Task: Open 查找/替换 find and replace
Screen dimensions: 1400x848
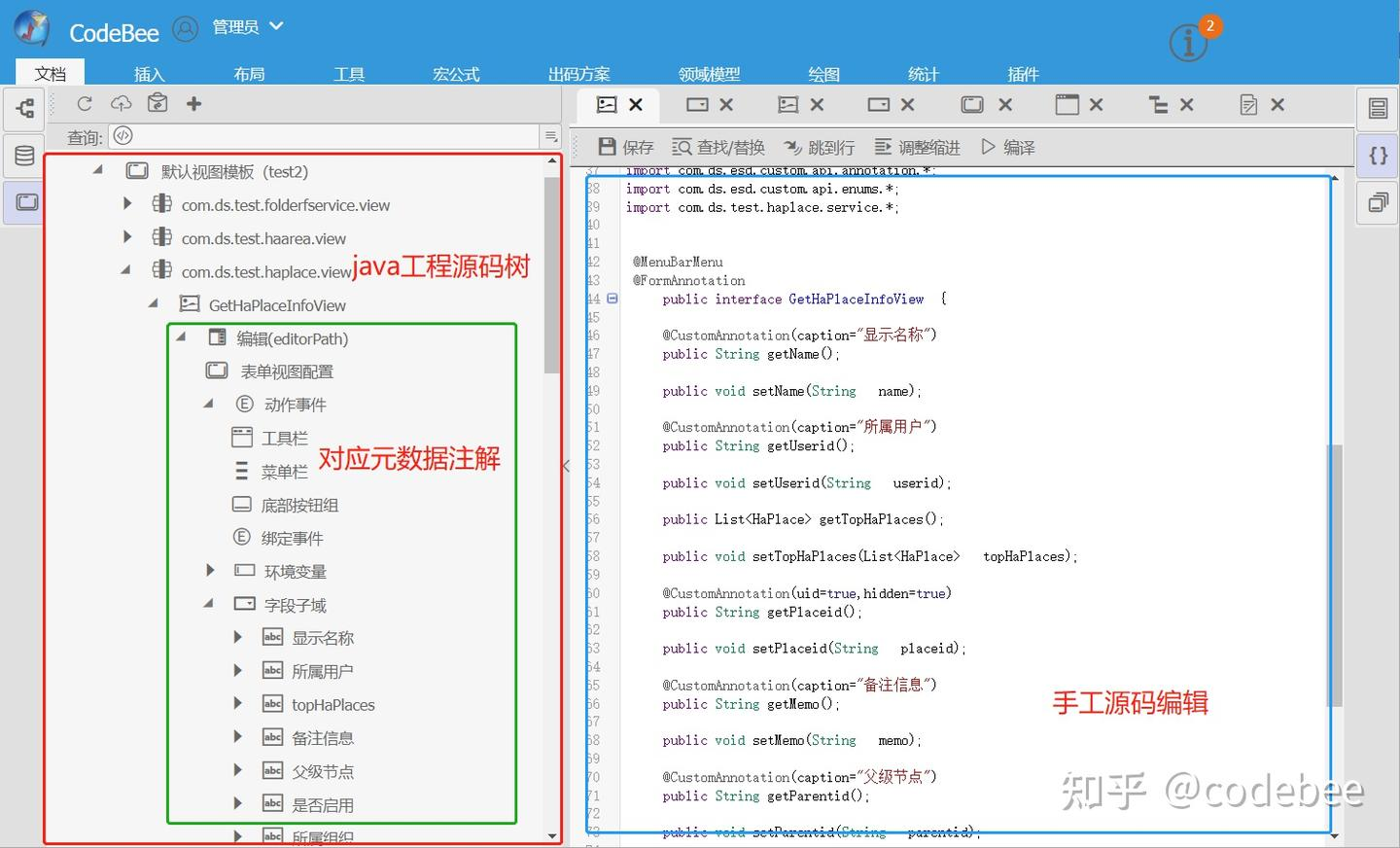Action: coord(717,147)
